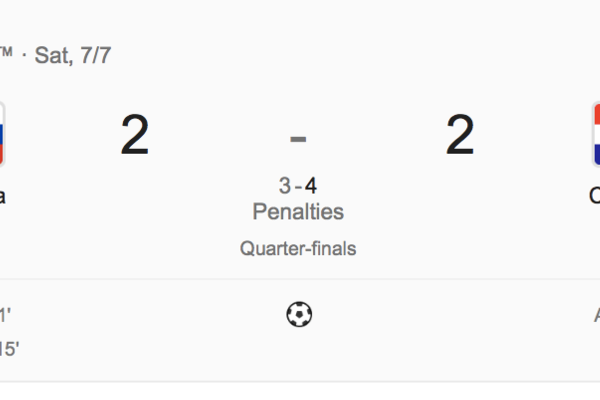Click the hyphen in the 3-4 penalty score
The image size is (600, 400).
(x=298, y=187)
